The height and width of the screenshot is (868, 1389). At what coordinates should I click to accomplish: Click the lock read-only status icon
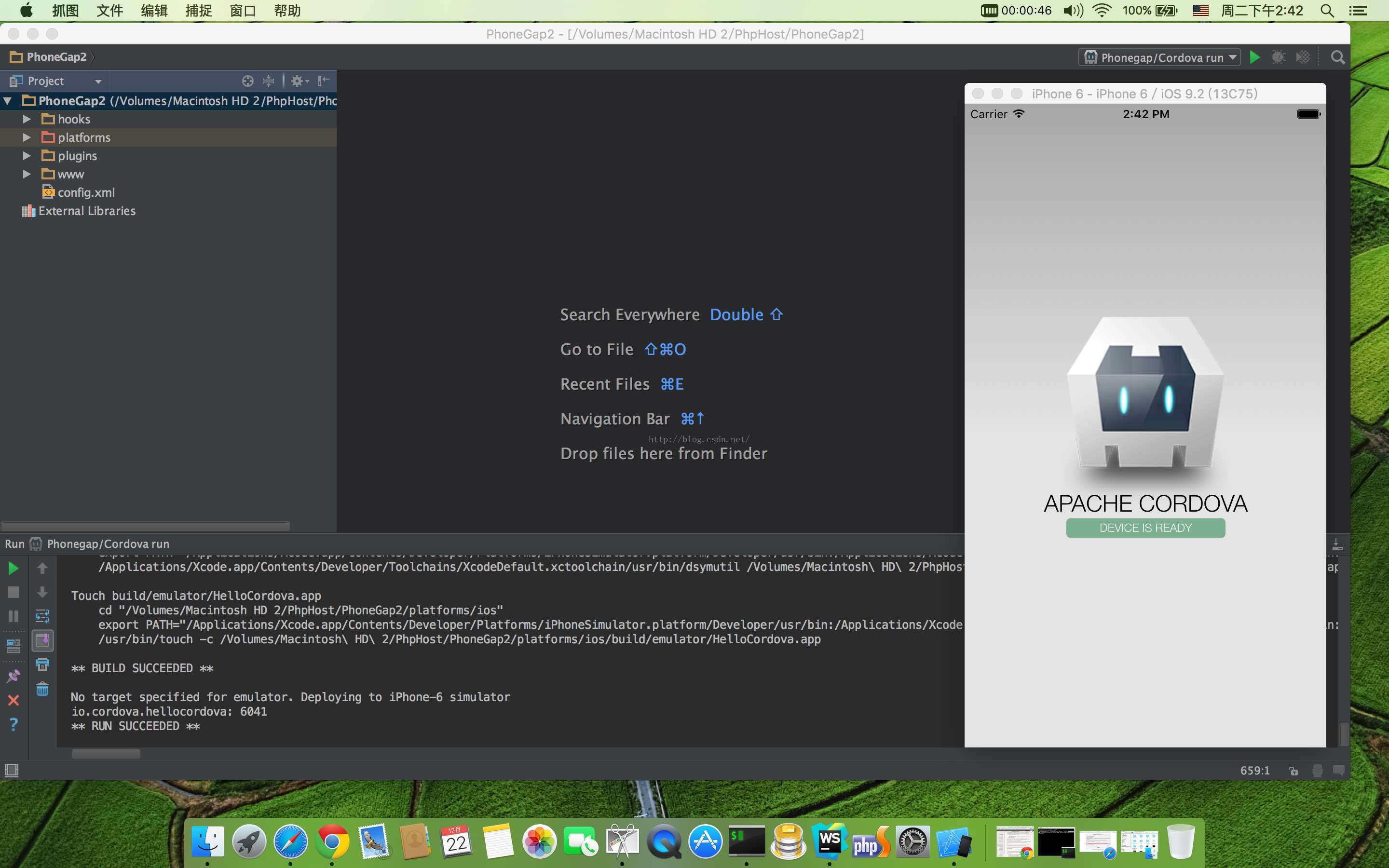coord(1293,771)
